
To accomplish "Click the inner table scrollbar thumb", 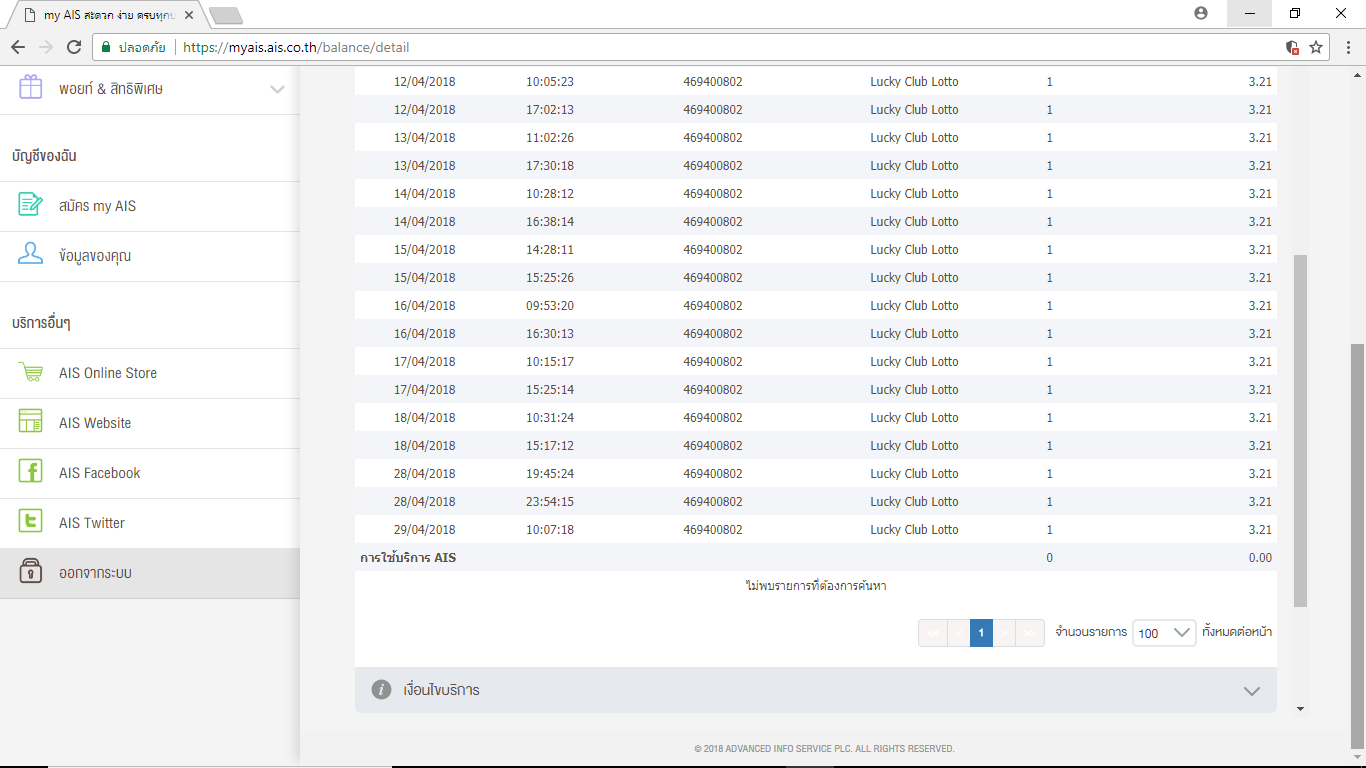I will tap(1300, 430).
